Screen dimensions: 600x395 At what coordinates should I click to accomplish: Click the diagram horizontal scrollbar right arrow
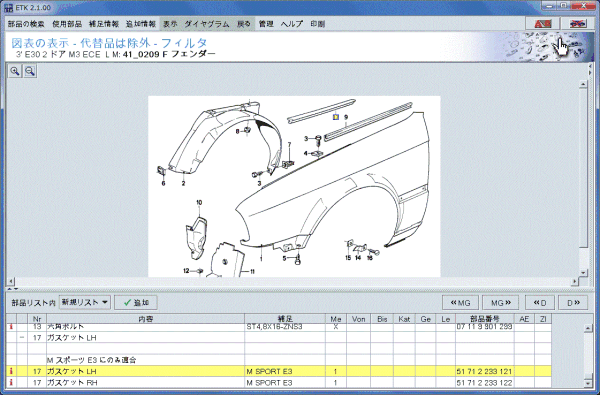point(575,281)
